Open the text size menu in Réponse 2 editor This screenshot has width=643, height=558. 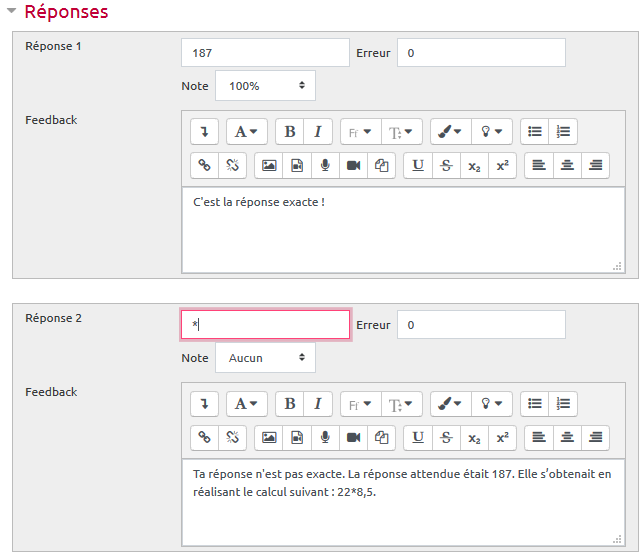pyautogui.click(x=403, y=403)
